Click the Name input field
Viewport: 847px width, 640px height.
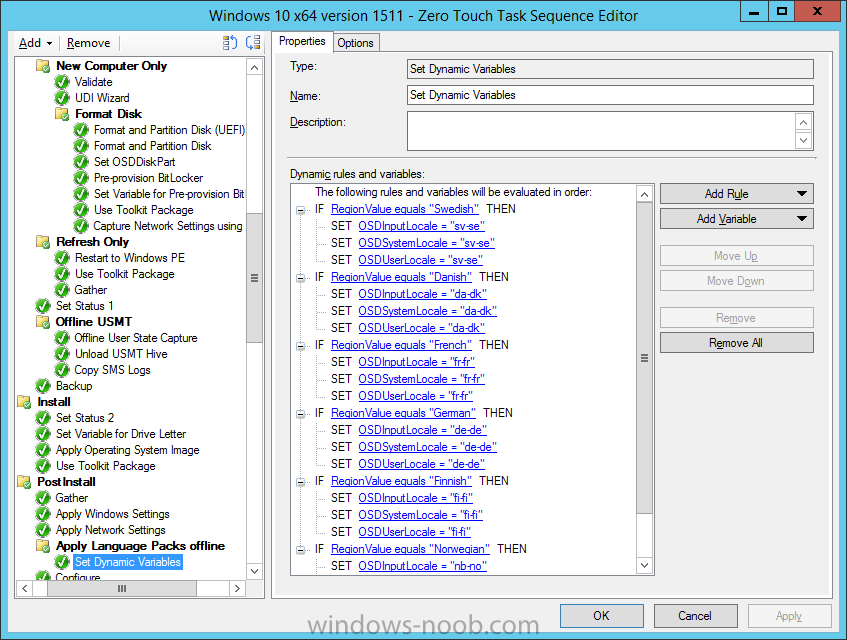(x=610, y=95)
